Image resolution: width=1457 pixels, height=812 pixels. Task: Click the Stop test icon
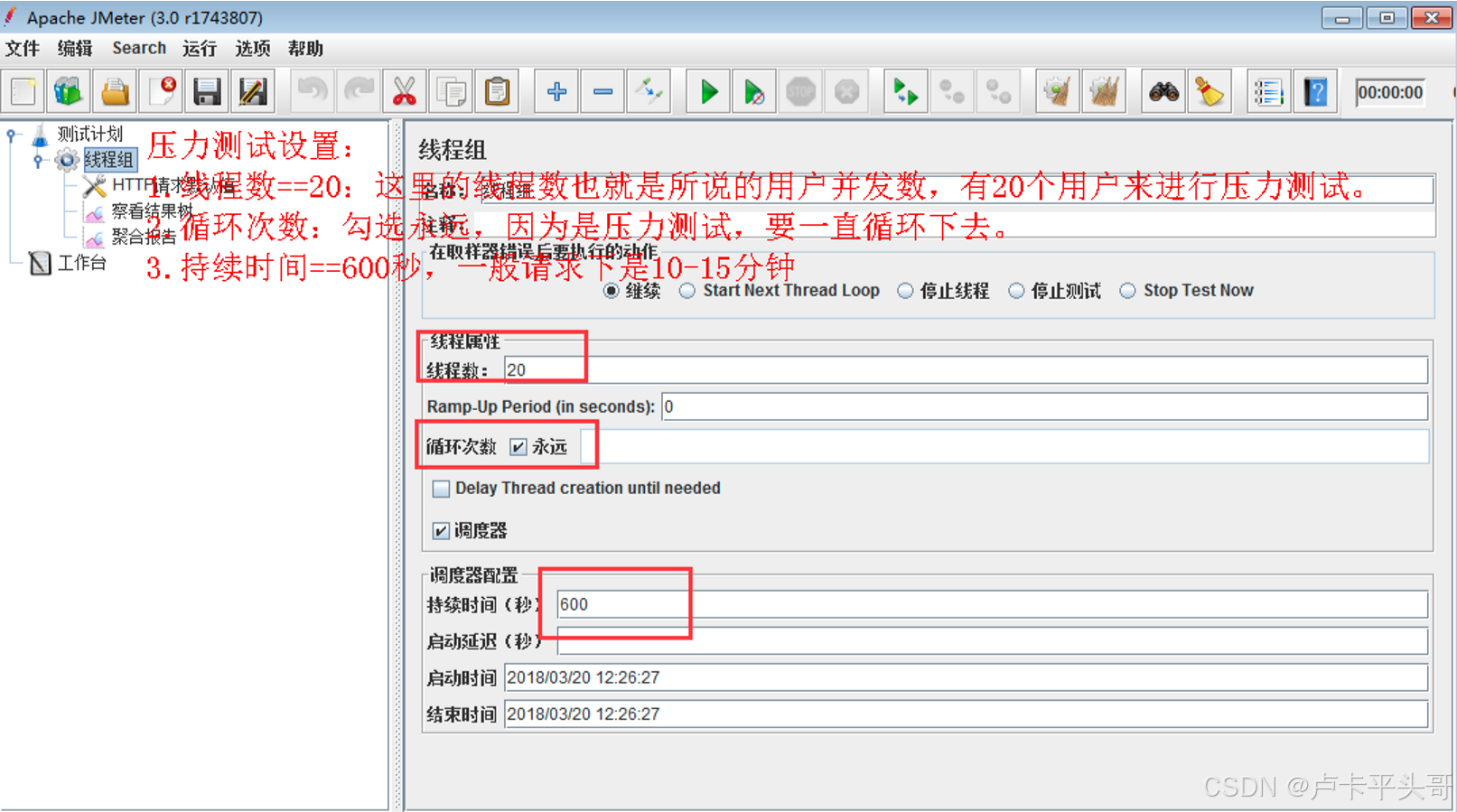(800, 91)
